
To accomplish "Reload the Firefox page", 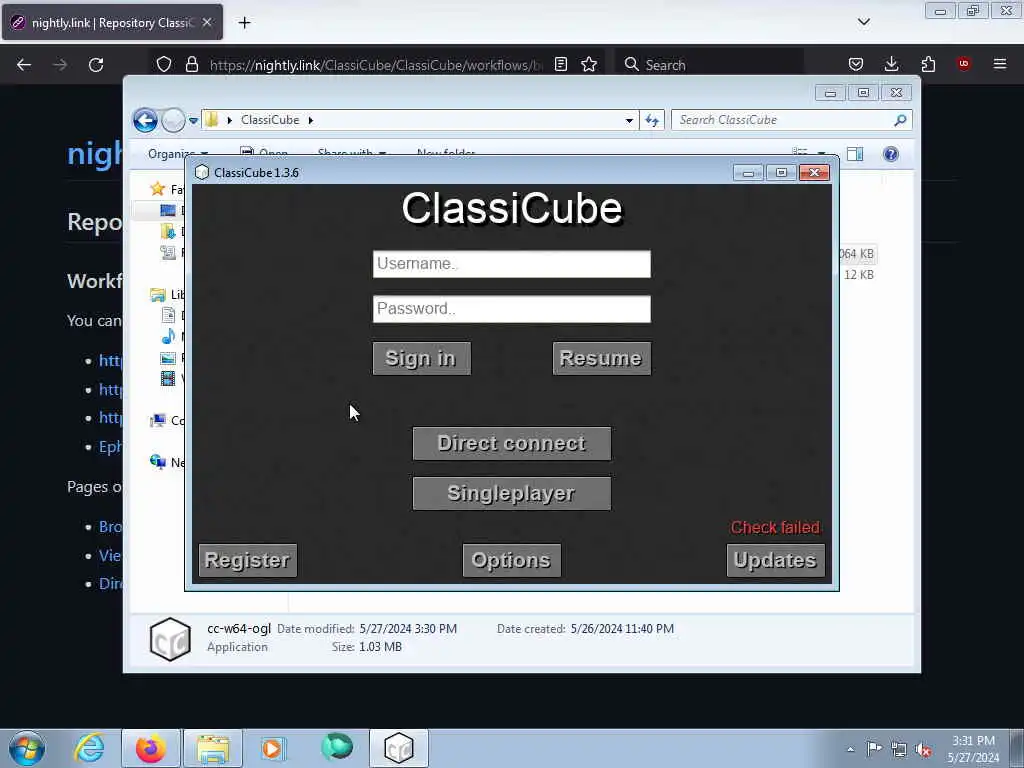I will click(96, 65).
